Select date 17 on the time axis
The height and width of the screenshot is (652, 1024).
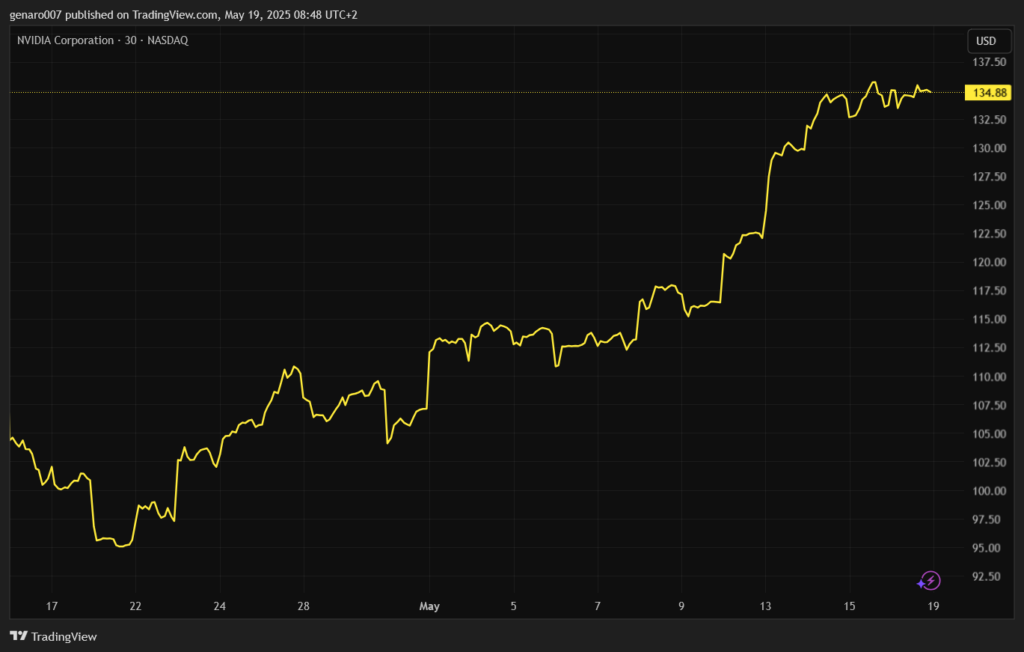52,606
